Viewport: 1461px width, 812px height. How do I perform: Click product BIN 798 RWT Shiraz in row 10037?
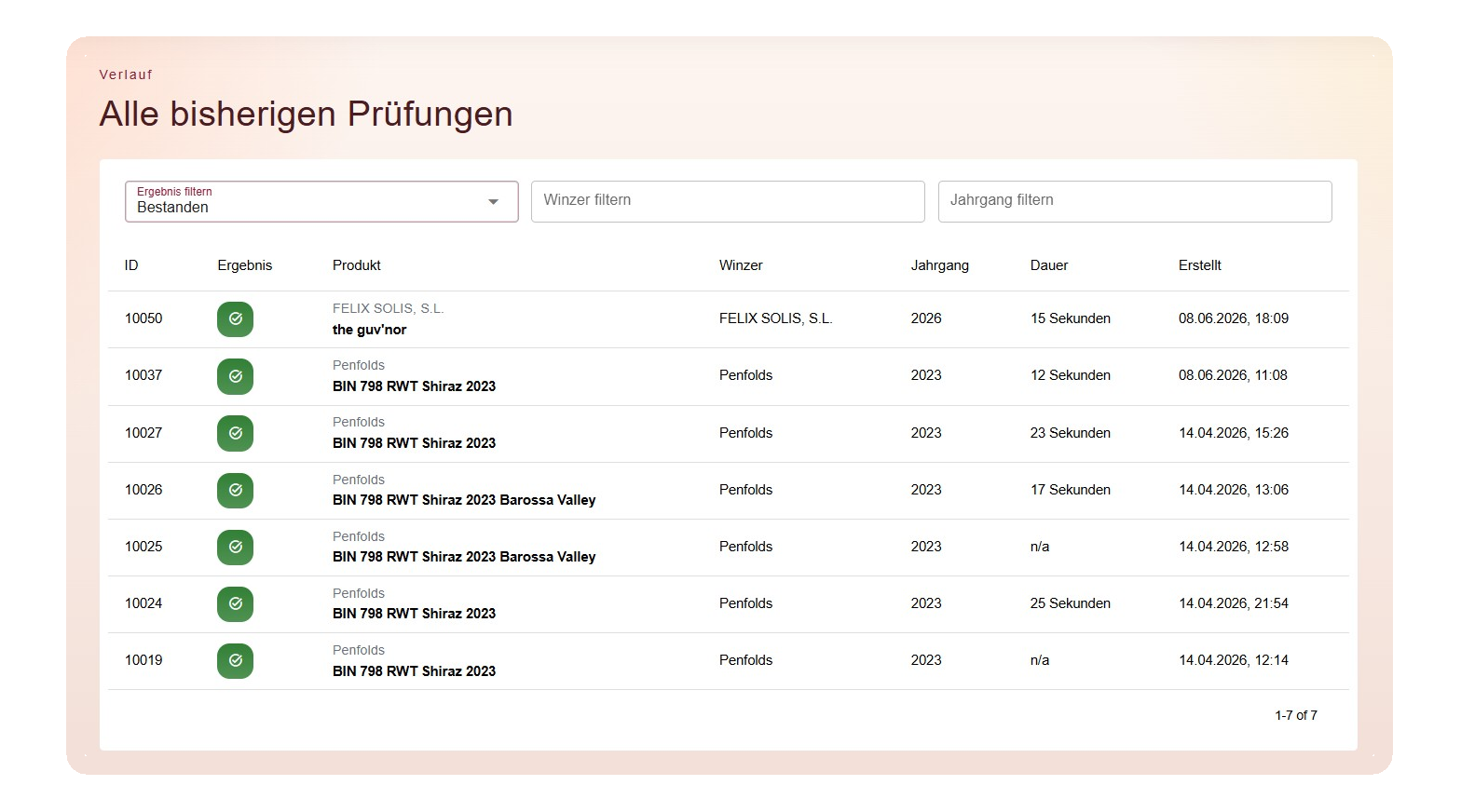point(414,386)
